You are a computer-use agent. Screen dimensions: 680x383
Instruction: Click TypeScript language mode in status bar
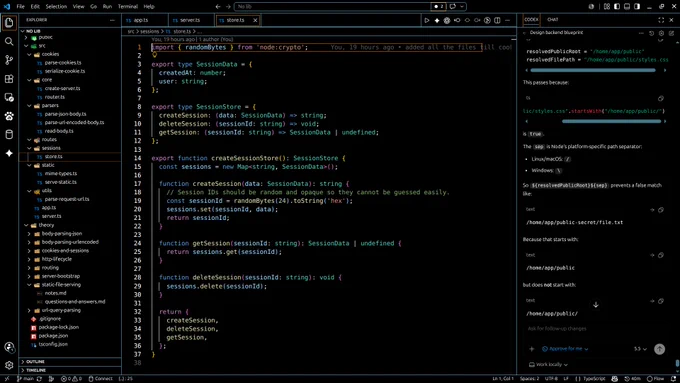(593, 379)
